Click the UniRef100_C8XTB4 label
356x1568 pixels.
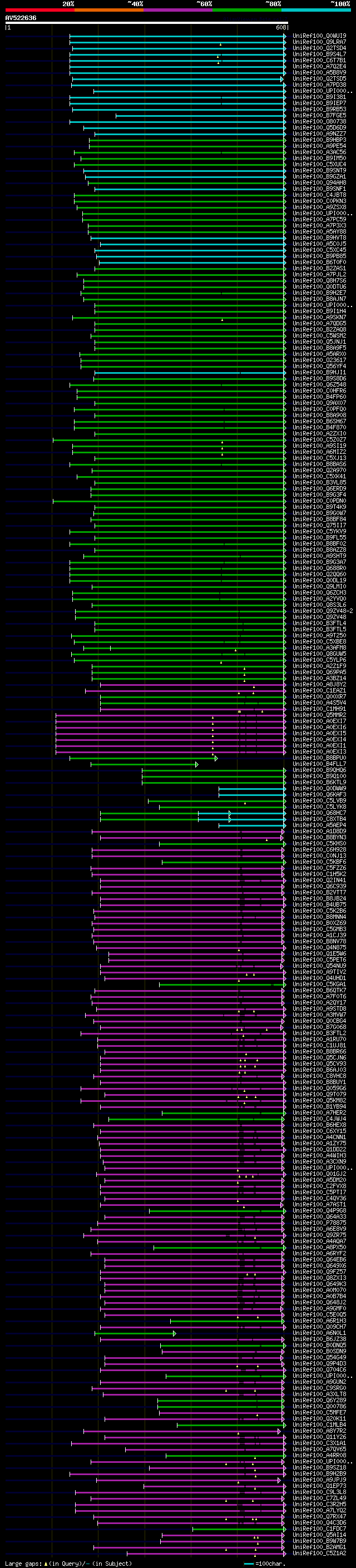click(x=319, y=819)
